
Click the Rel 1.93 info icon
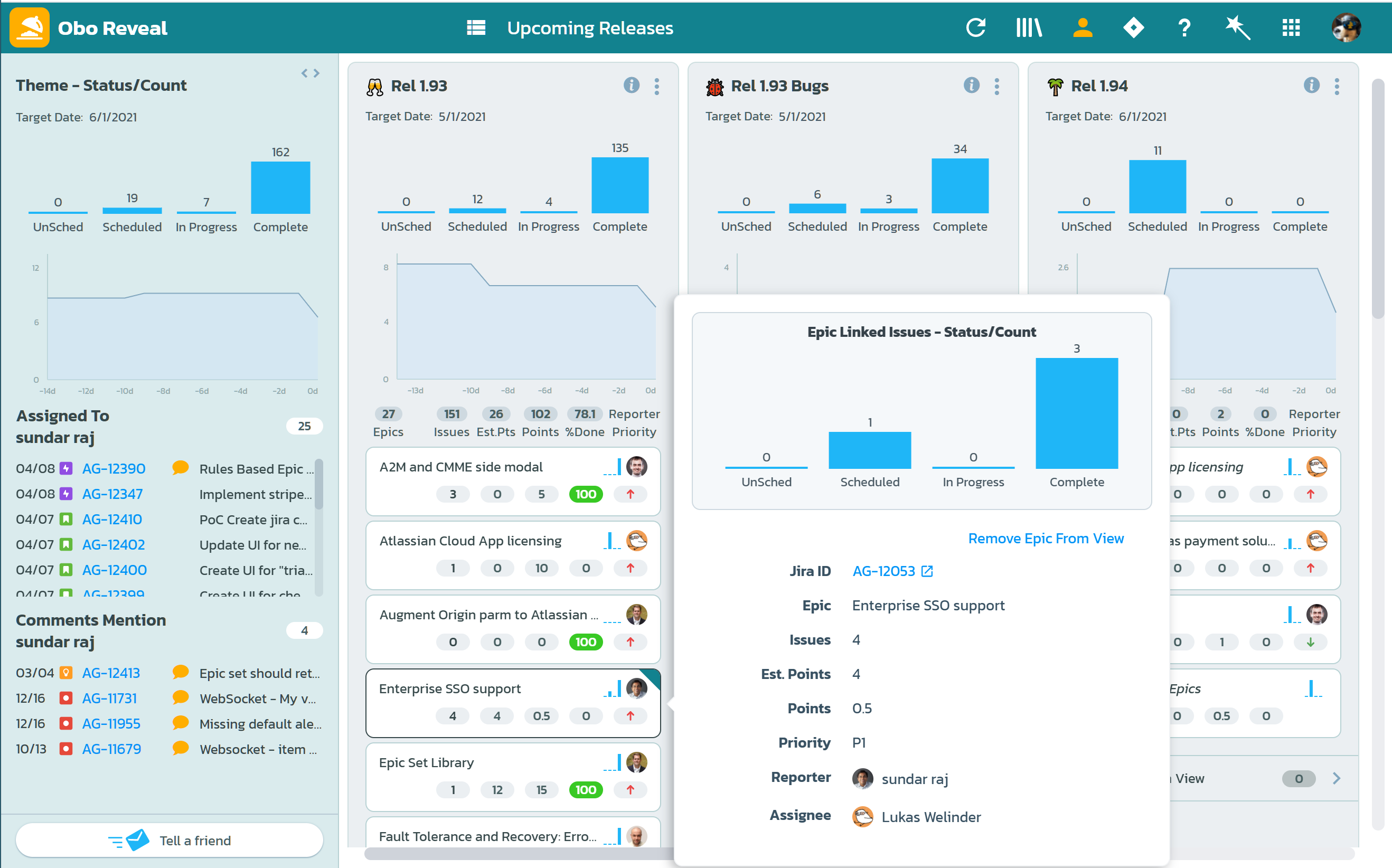(x=631, y=86)
